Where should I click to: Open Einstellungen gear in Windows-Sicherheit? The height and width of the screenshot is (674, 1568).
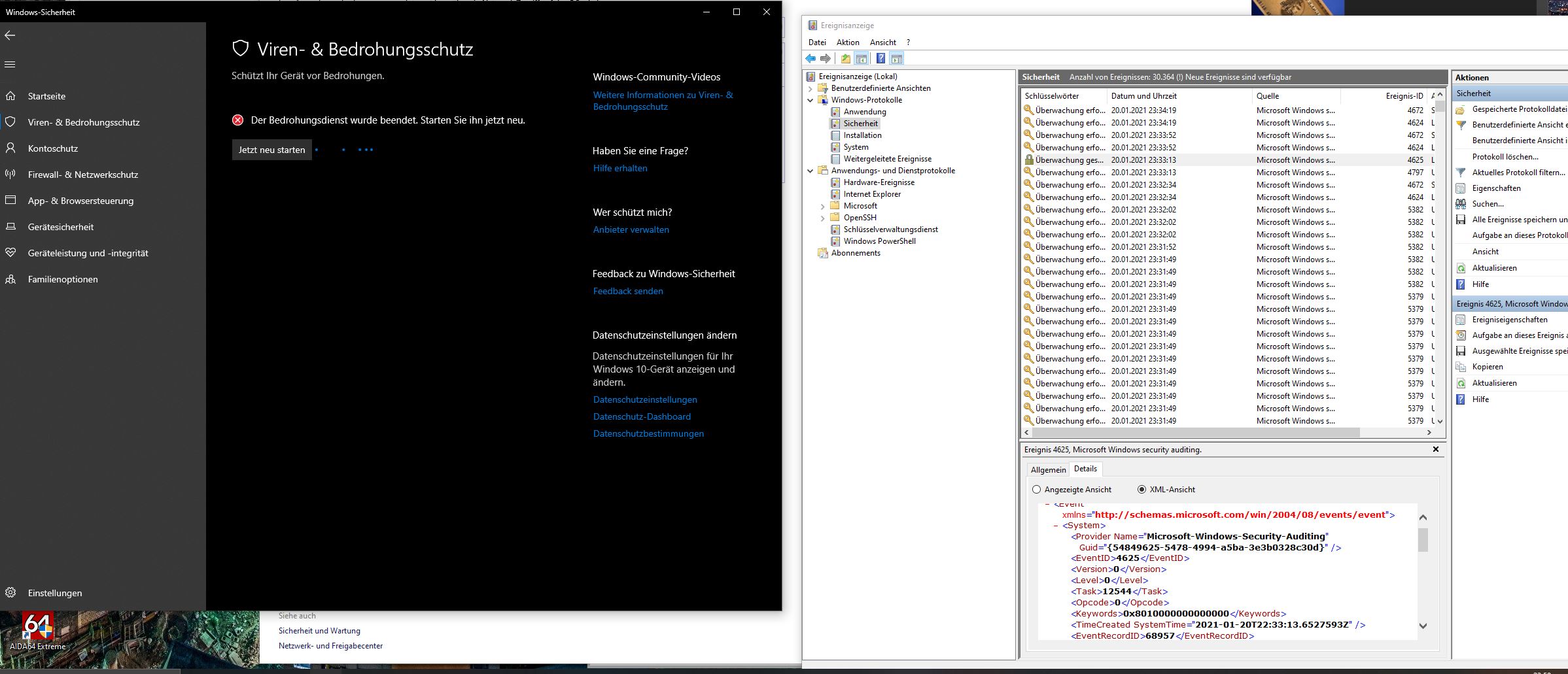[10, 593]
